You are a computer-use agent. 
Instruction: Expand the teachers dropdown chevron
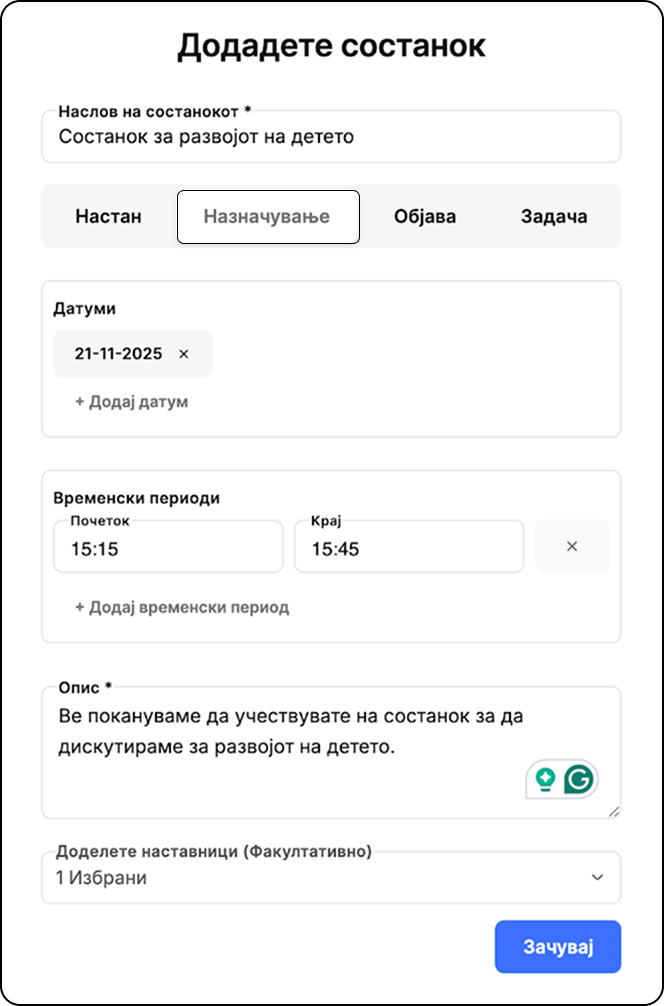tap(597, 877)
